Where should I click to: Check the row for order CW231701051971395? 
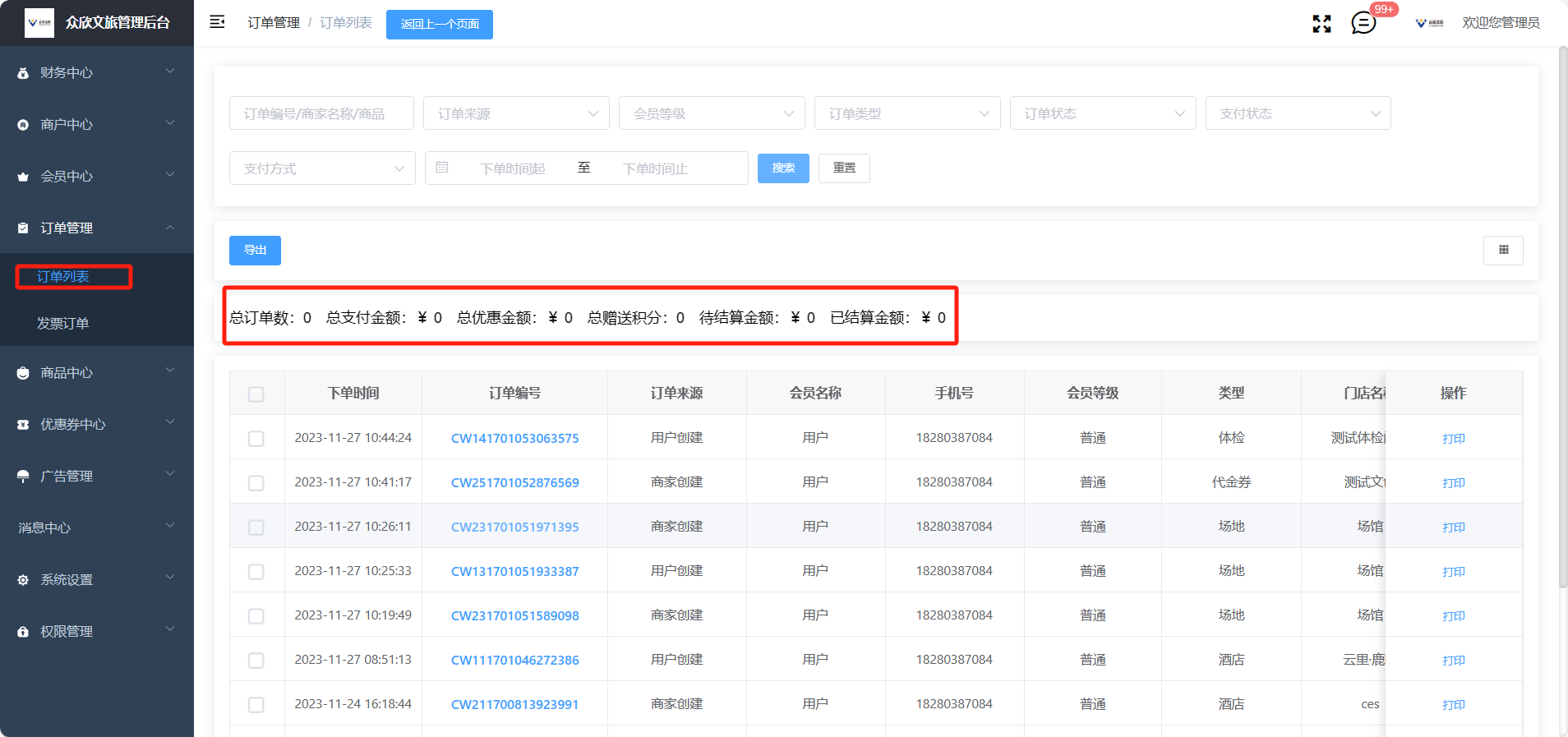(x=256, y=527)
